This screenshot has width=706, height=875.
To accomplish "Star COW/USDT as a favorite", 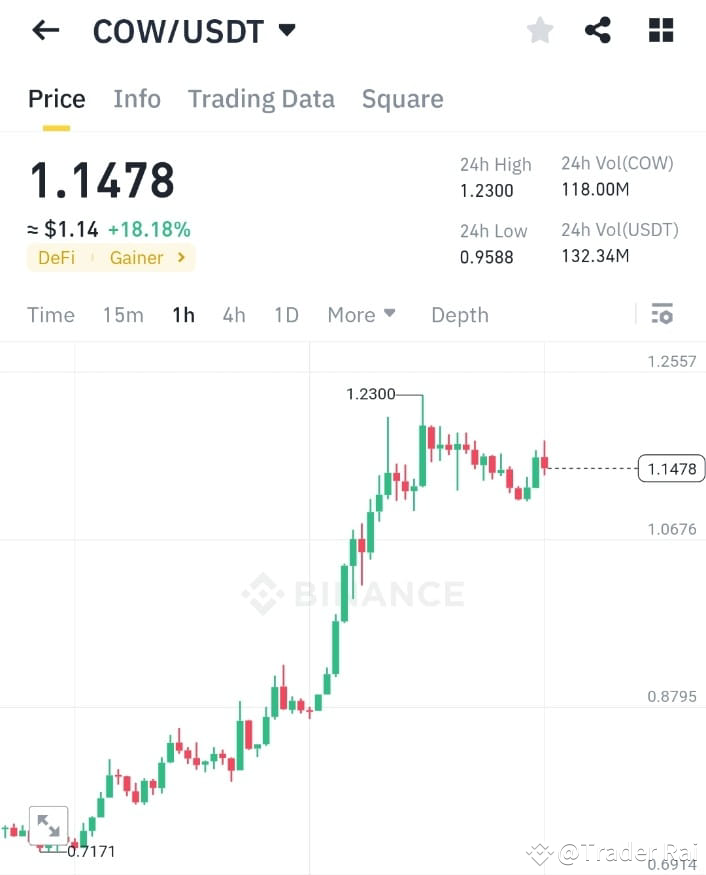I will 539,30.
